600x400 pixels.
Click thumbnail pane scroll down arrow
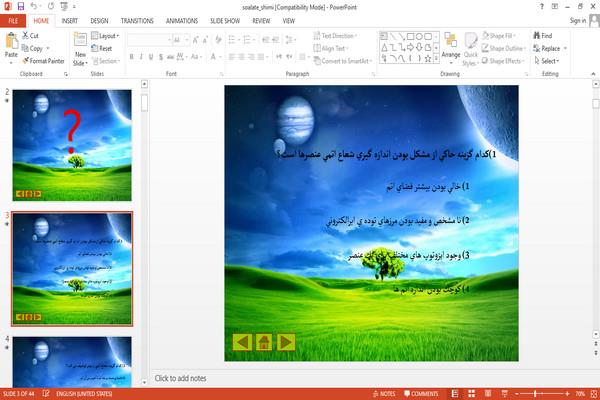pyautogui.click(x=144, y=382)
